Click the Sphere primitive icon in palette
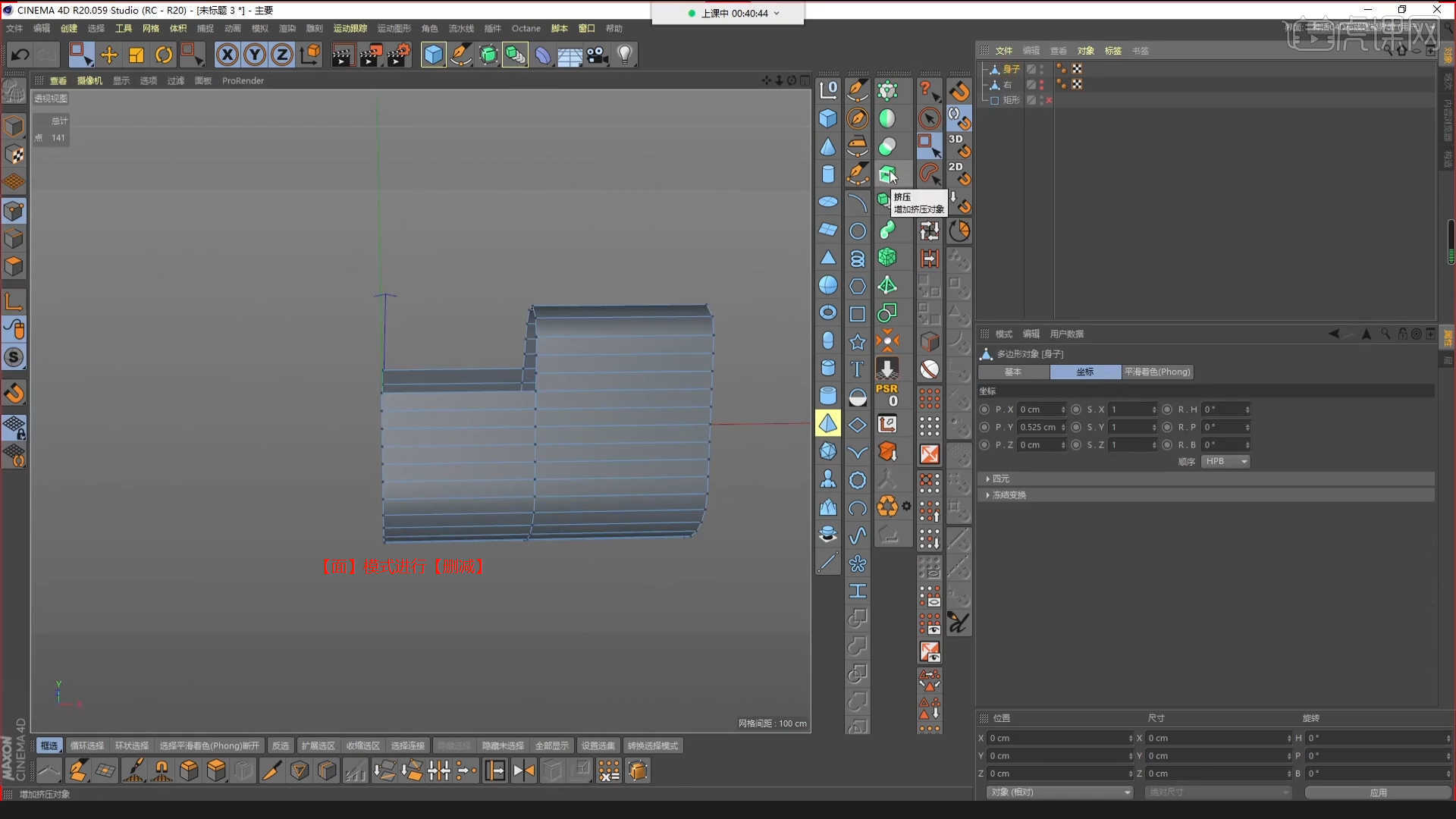This screenshot has width=1456, height=819. 828,285
